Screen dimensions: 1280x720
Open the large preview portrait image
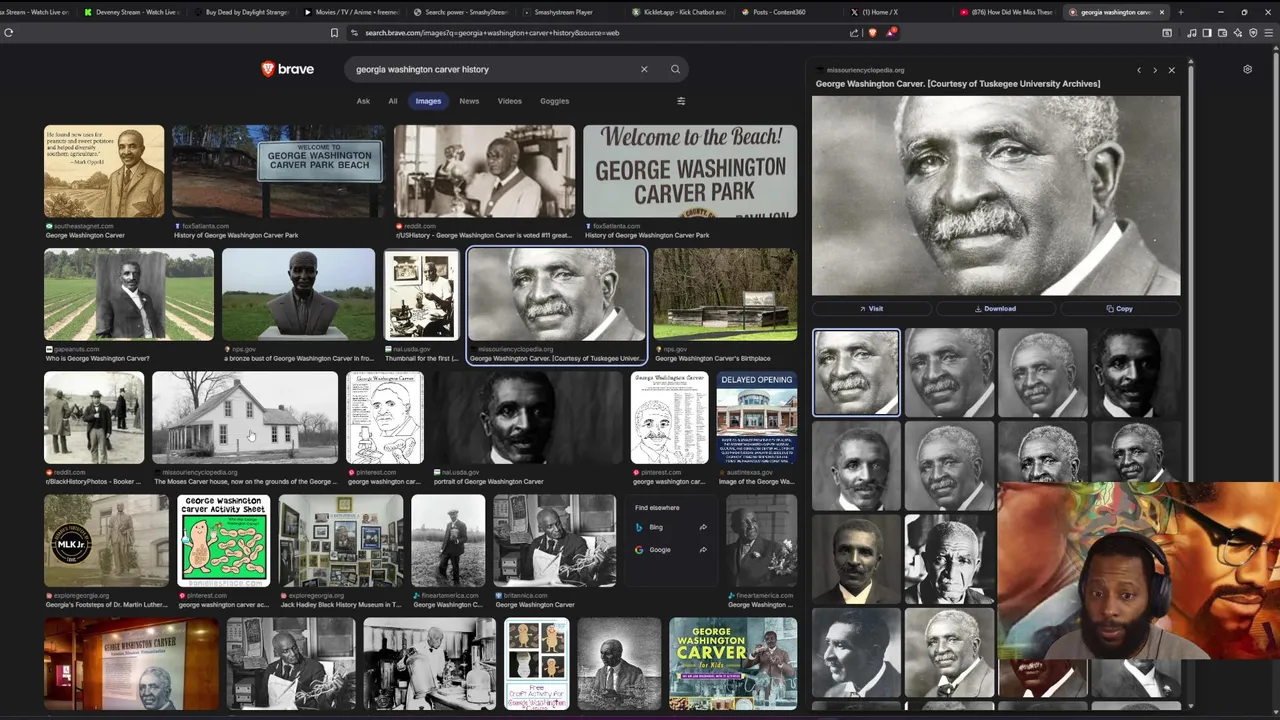pos(996,196)
